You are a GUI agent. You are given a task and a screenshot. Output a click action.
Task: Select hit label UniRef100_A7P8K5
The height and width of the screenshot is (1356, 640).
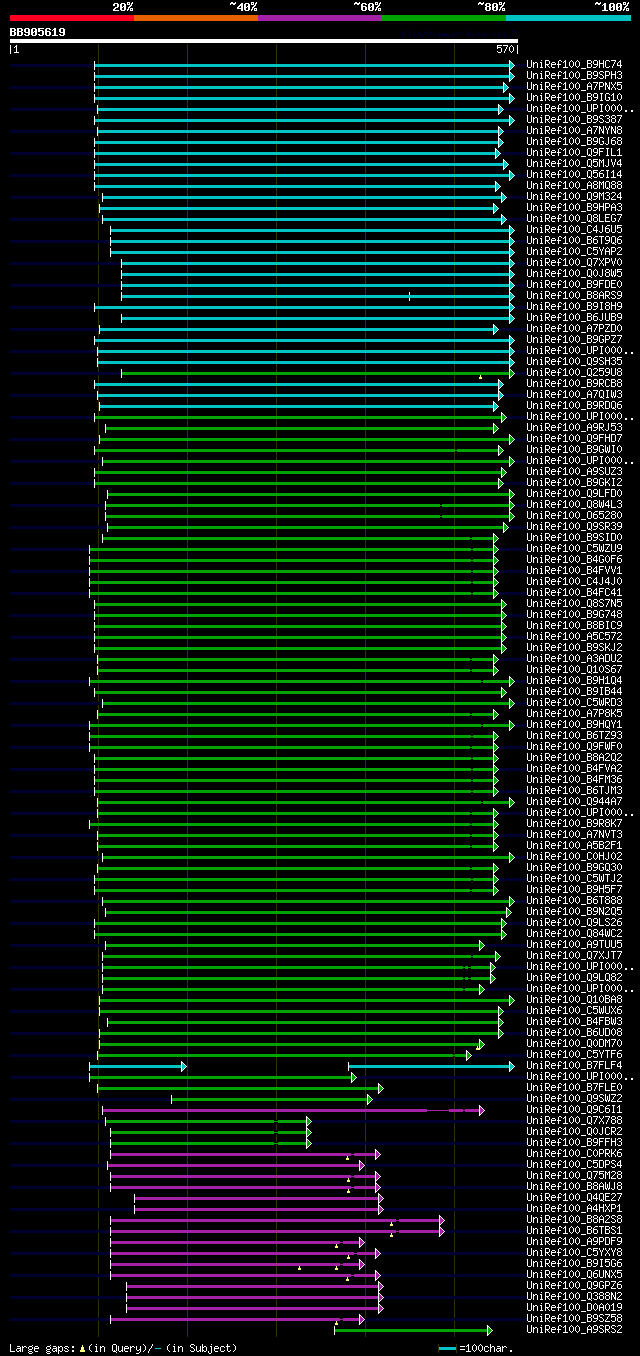pyautogui.click(x=574, y=714)
